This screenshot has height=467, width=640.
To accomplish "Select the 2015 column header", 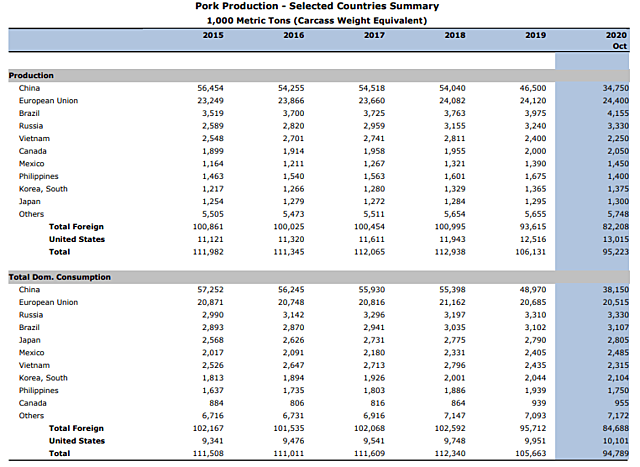I will (x=213, y=35).
